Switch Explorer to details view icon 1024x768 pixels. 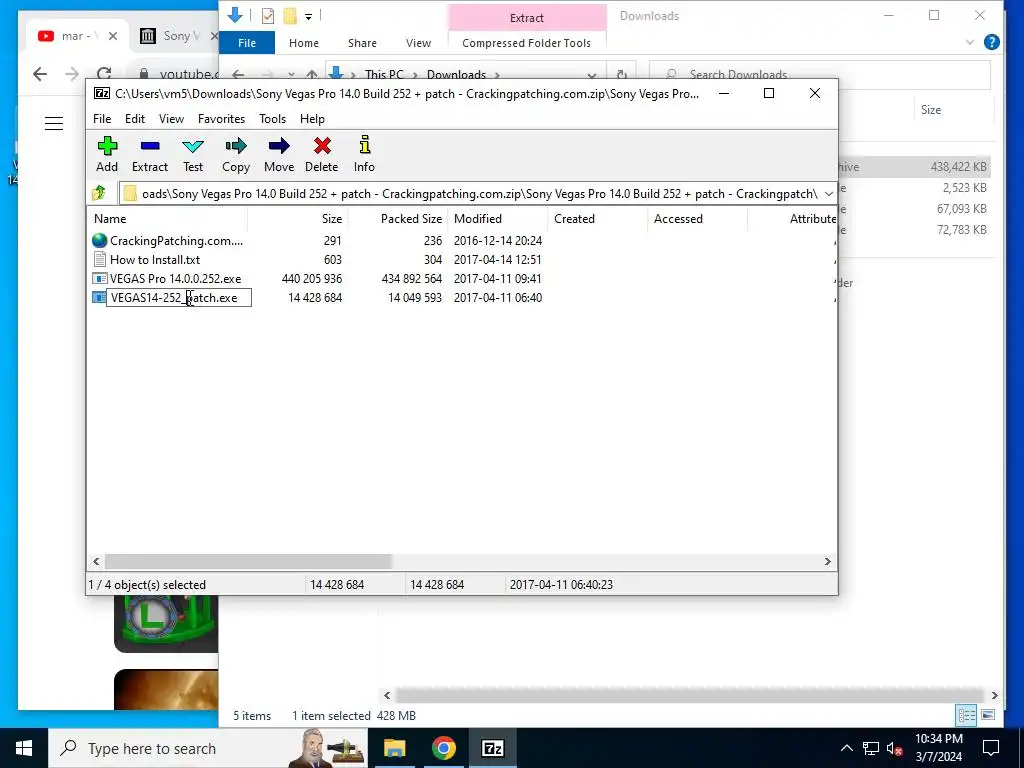coord(966,715)
